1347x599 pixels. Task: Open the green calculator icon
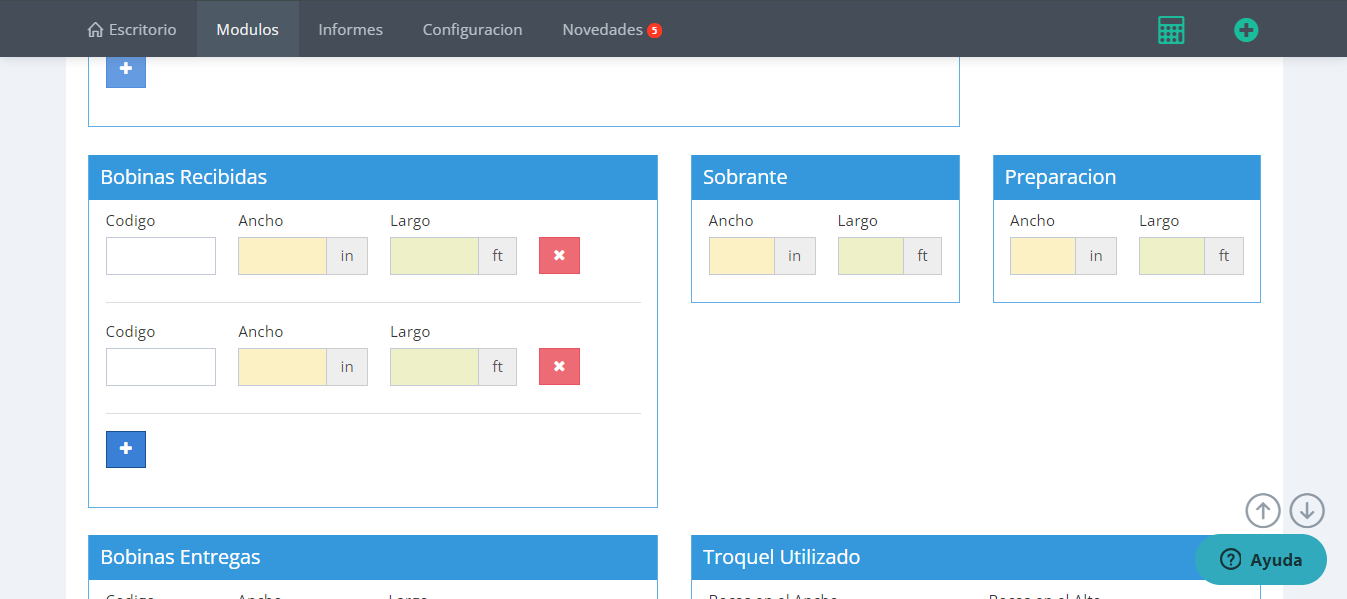coord(1170,30)
